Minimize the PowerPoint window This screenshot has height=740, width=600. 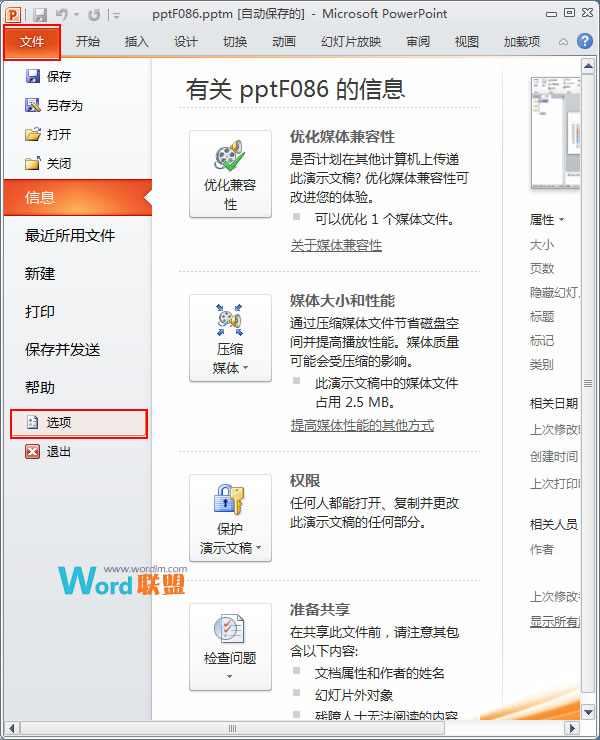(551, 14)
